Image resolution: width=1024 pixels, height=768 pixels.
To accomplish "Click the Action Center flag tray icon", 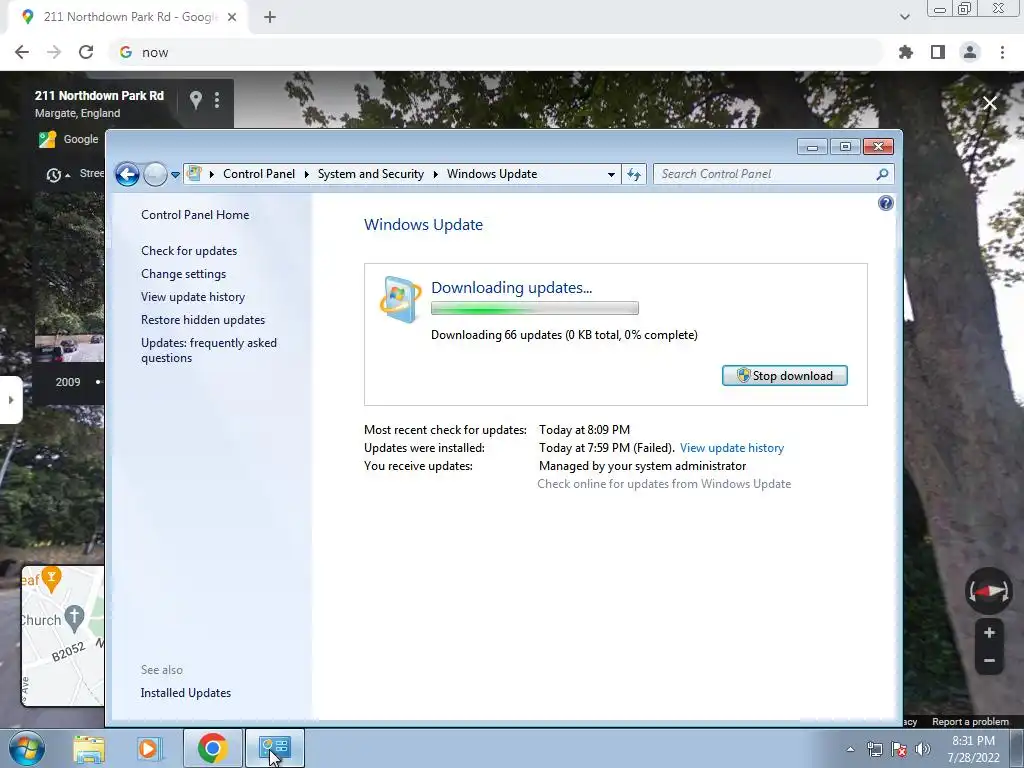I will click(x=899, y=749).
